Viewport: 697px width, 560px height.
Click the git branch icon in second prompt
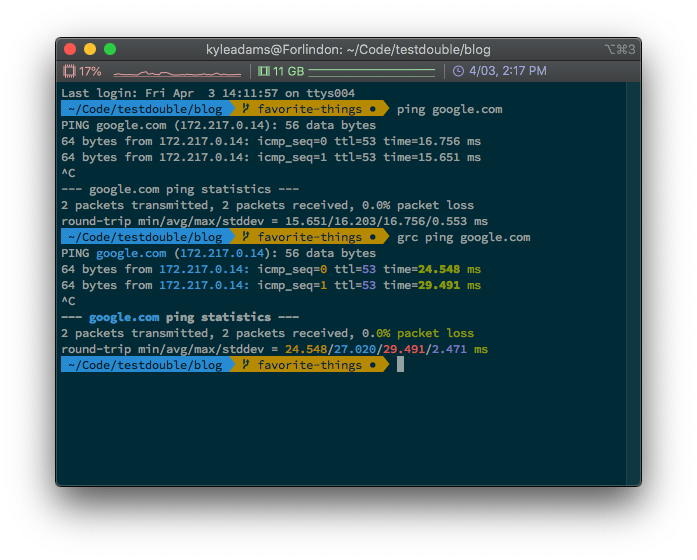point(245,236)
